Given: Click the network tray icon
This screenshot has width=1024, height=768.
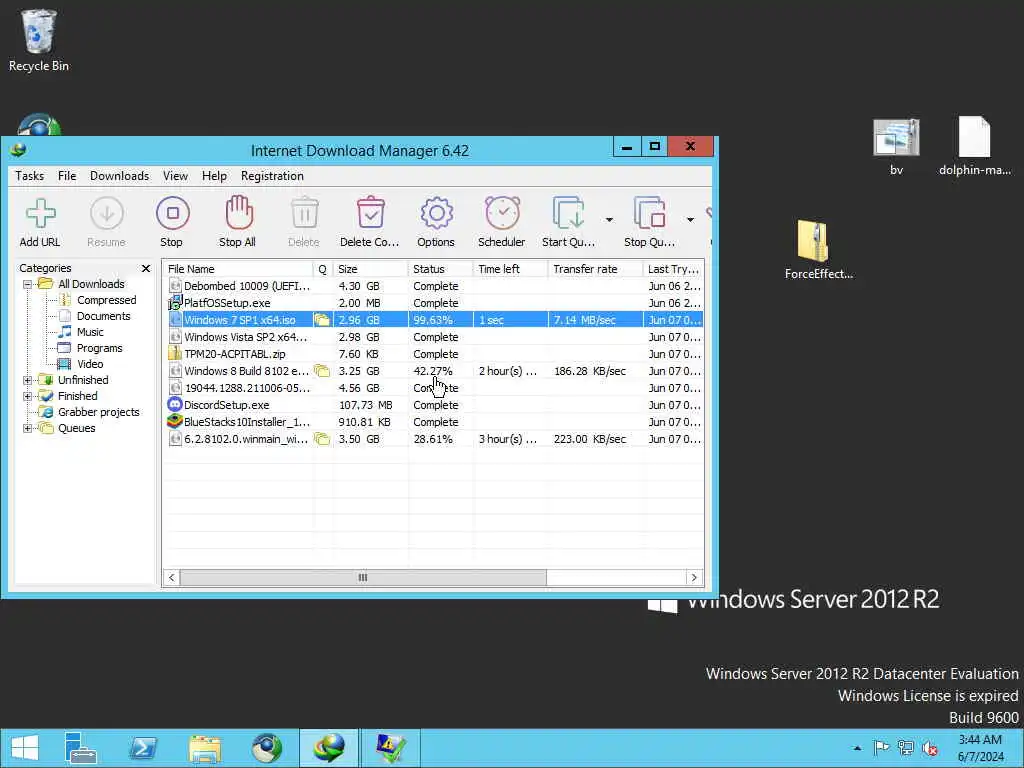Looking at the screenshot, I should pyautogui.click(x=906, y=748).
